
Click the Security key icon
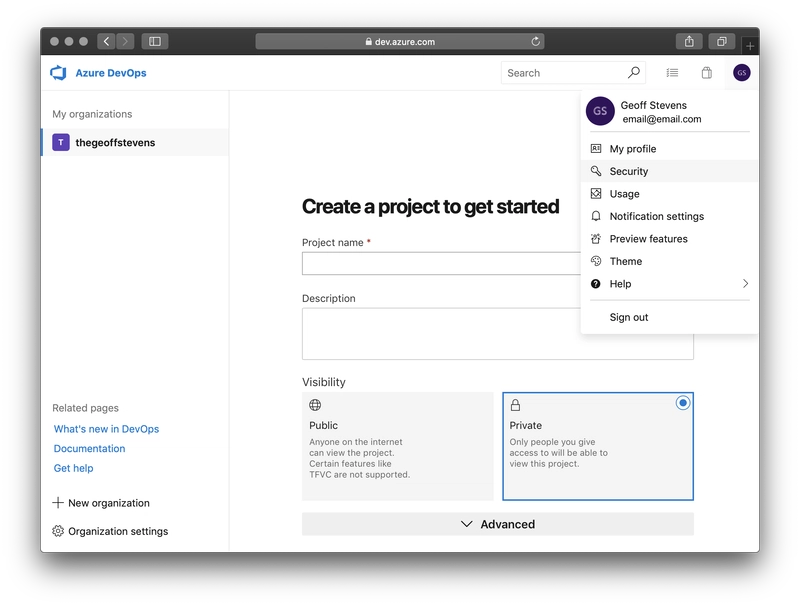595,171
